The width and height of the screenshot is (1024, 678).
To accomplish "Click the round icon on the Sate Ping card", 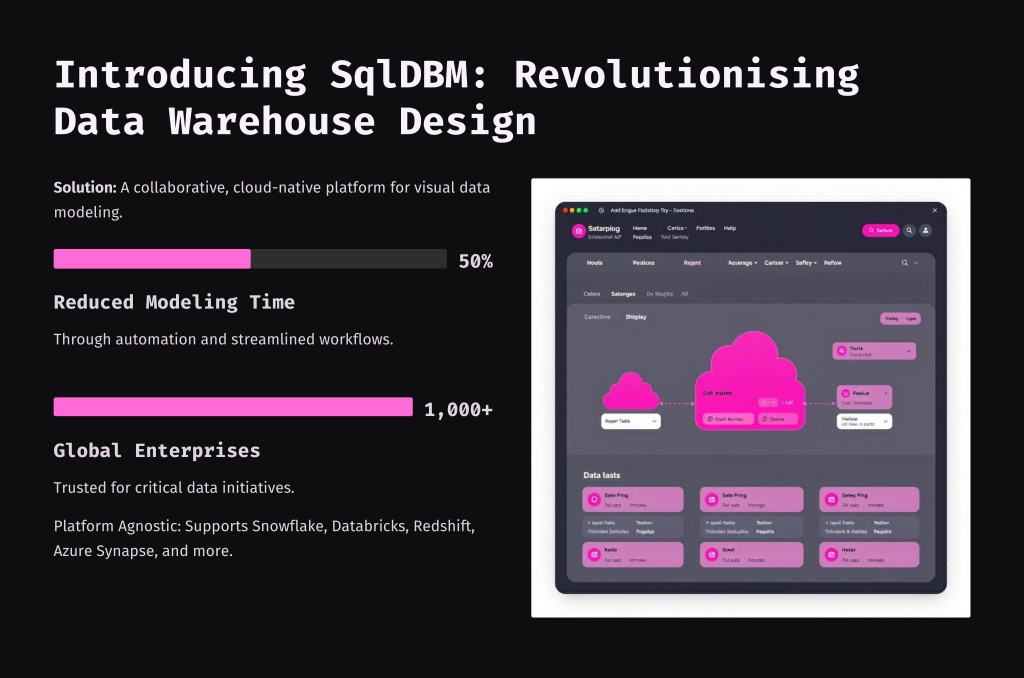I will (594, 500).
